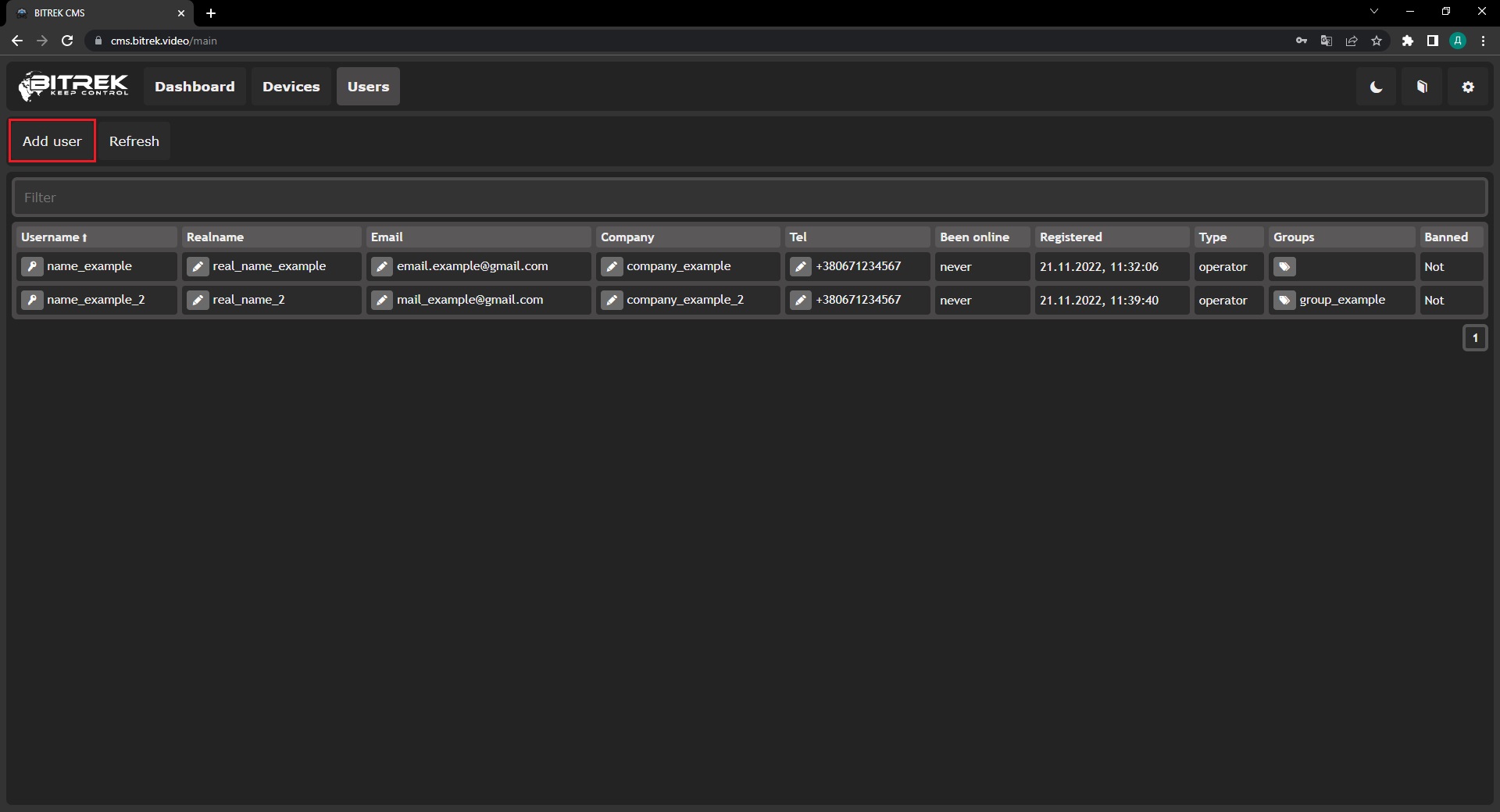Screen dimensions: 1500x812
Task: Click edit pencil beside real_name_2
Action: pyautogui.click(x=198, y=300)
